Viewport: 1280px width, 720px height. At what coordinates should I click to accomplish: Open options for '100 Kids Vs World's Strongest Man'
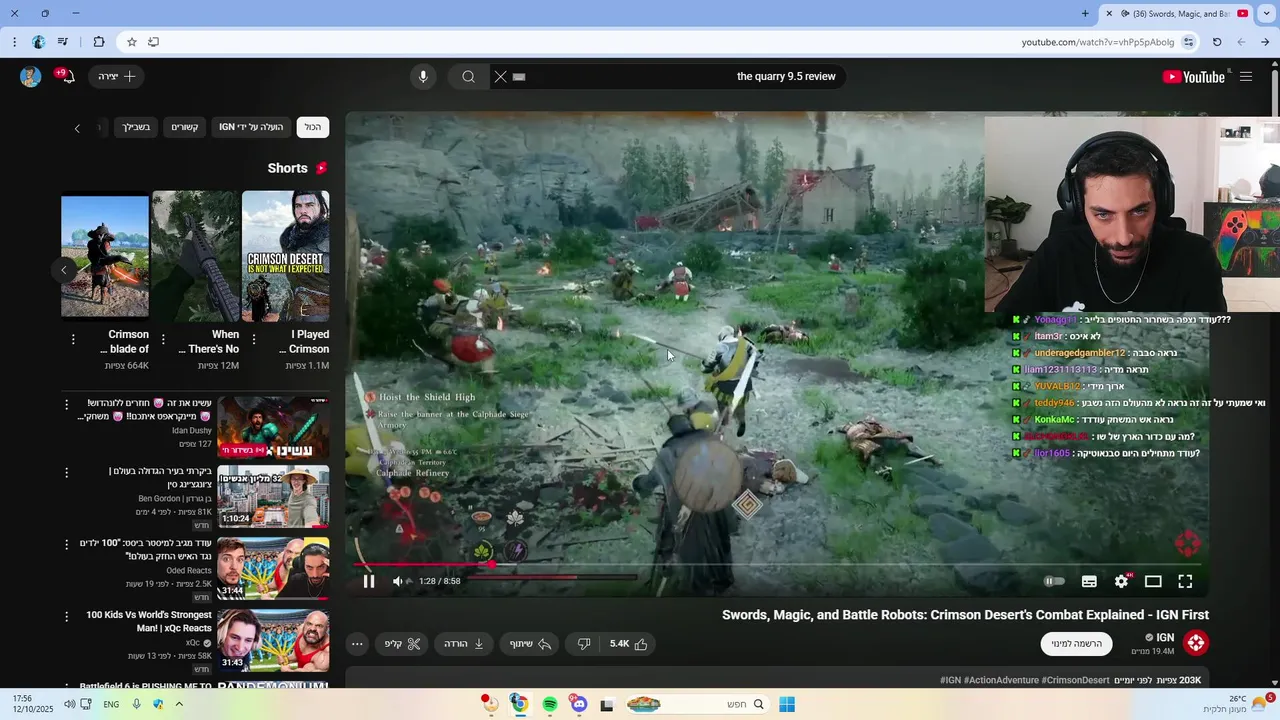tap(67, 617)
